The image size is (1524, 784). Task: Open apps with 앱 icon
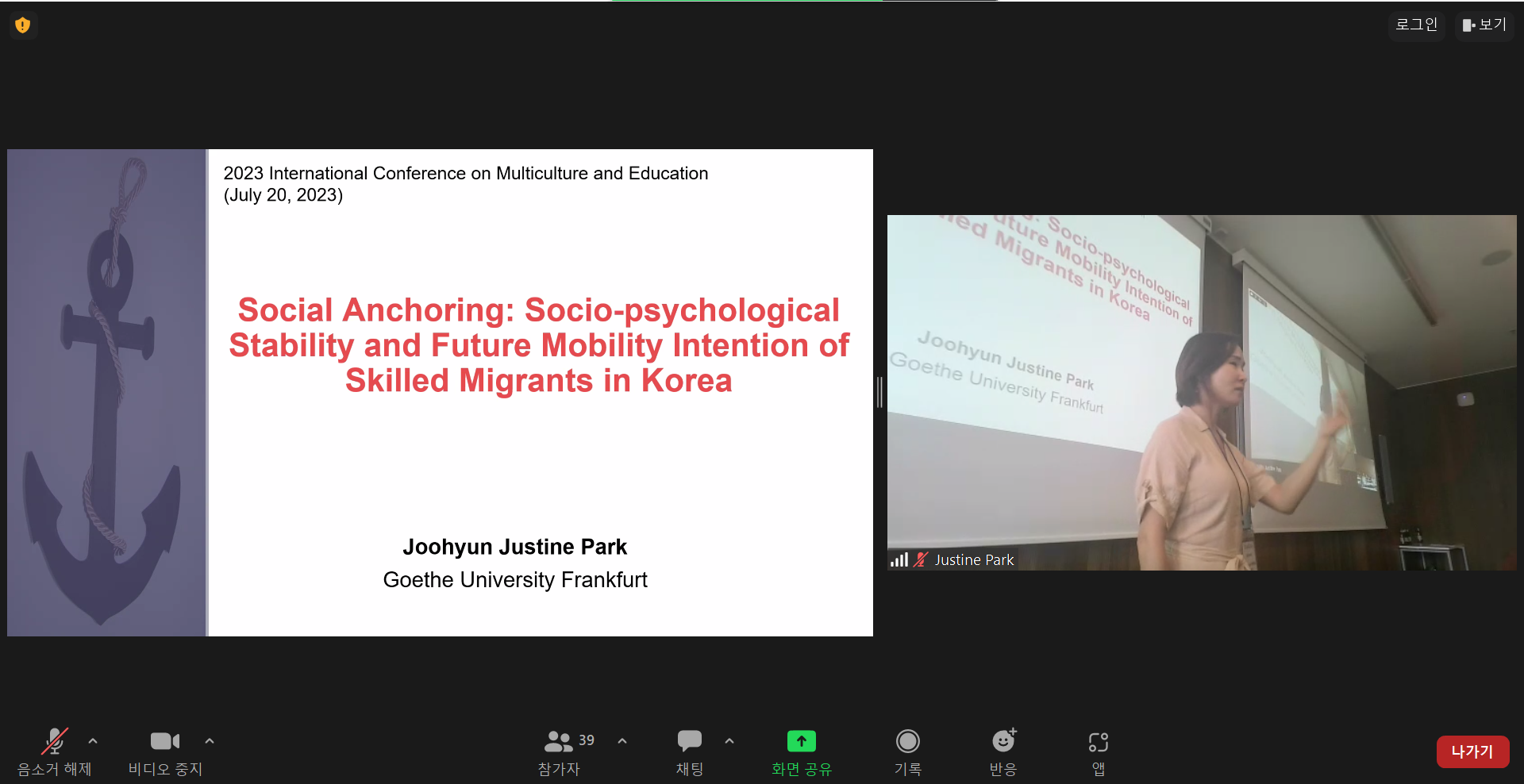[1099, 742]
